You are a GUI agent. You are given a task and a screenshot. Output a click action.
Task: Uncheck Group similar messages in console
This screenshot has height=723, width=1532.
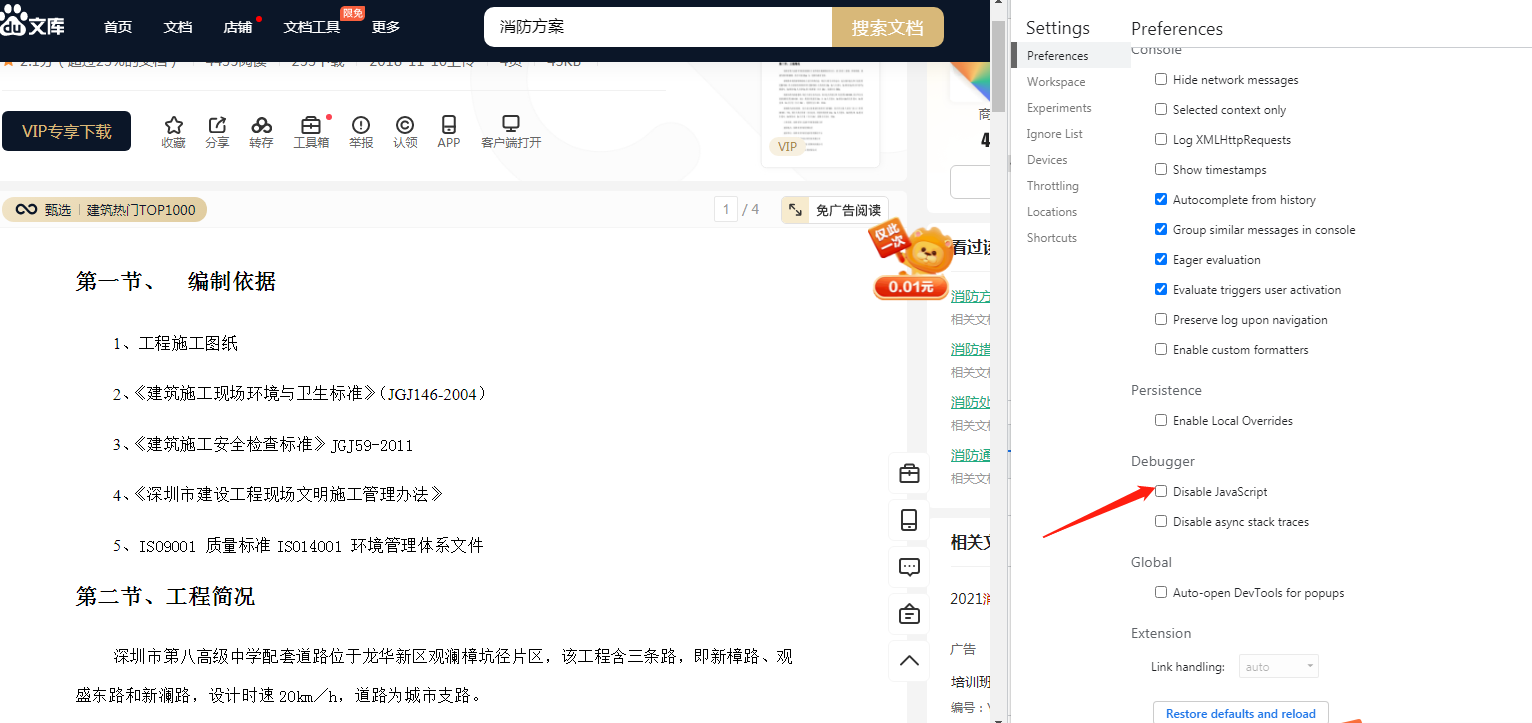1161,229
